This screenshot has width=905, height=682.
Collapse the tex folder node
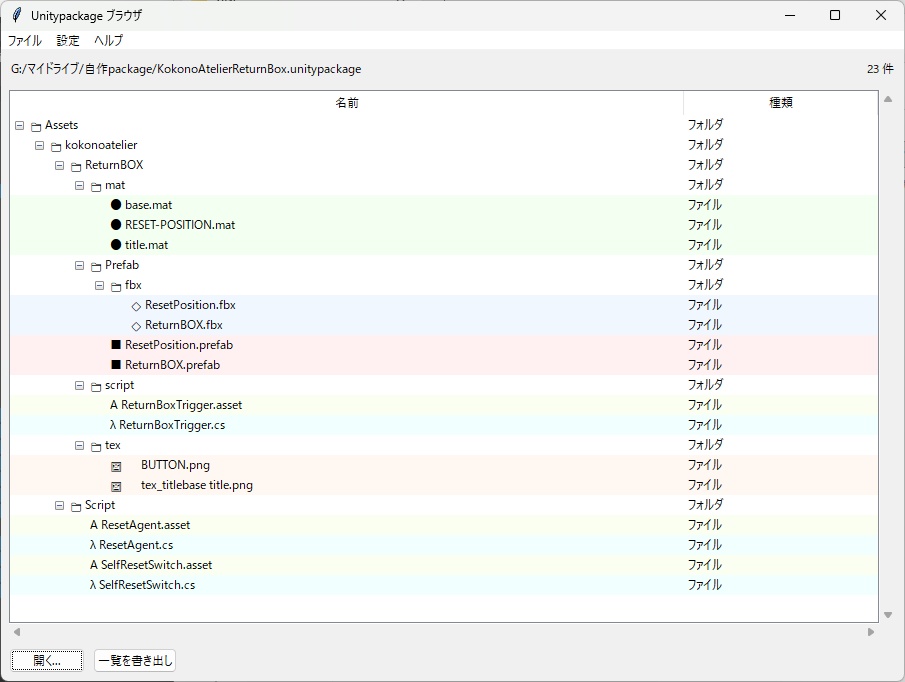79,445
